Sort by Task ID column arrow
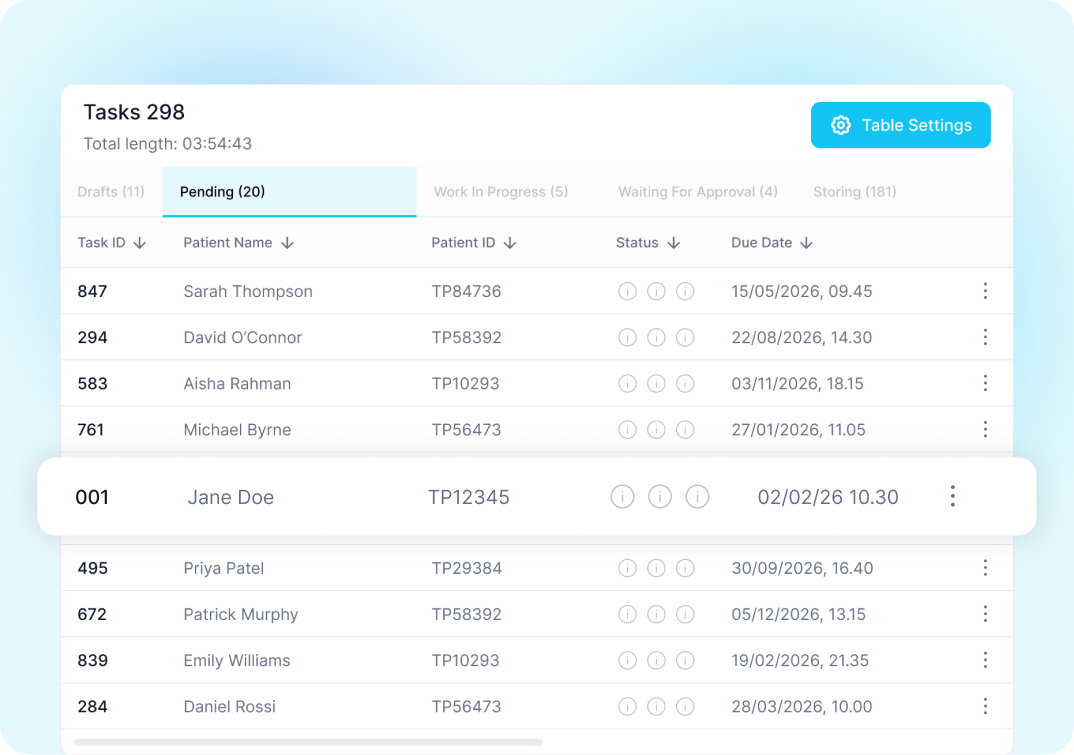Viewport: 1074px width, 755px height. point(140,243)
